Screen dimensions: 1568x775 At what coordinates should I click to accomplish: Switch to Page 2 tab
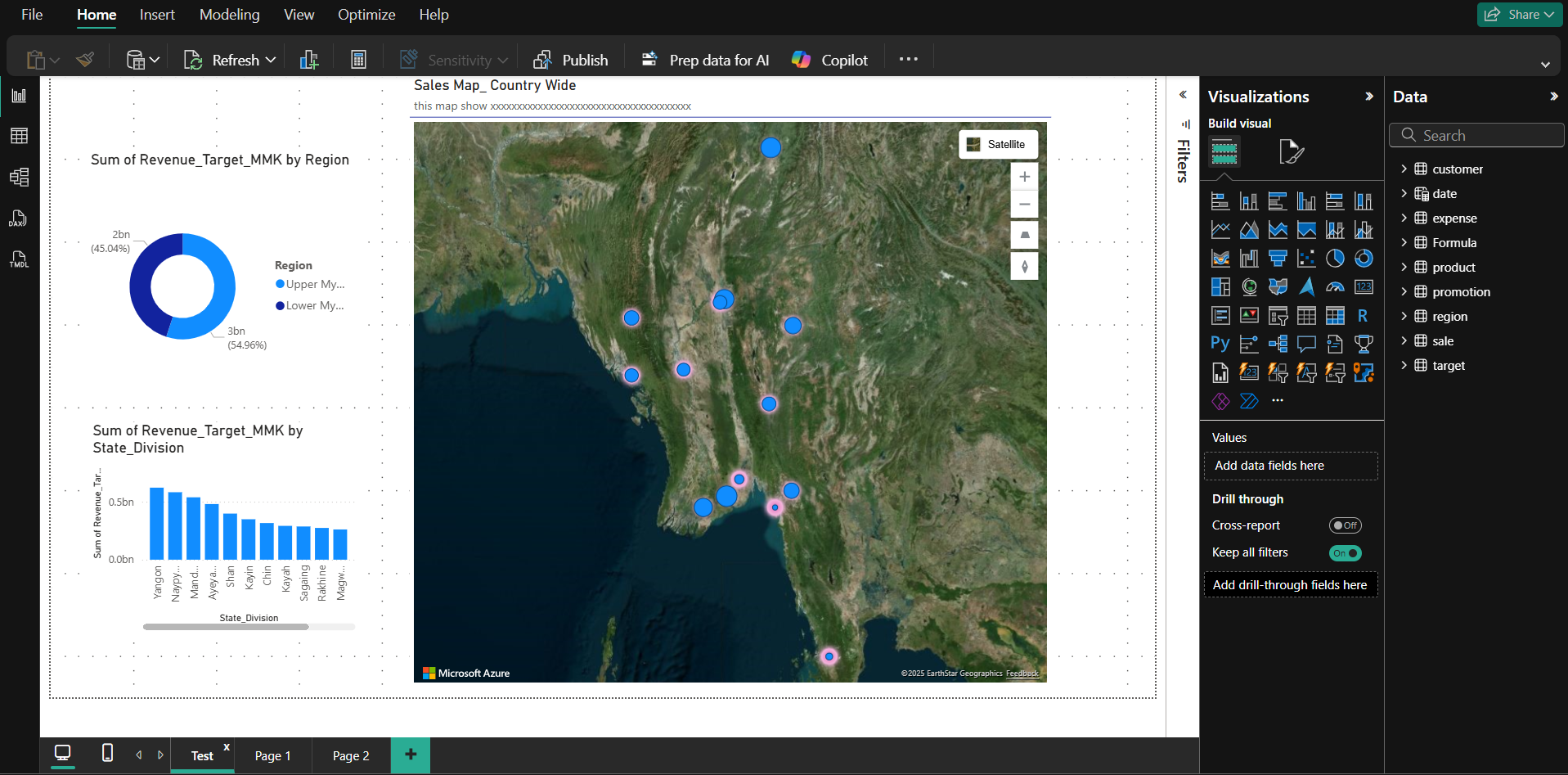351,755
